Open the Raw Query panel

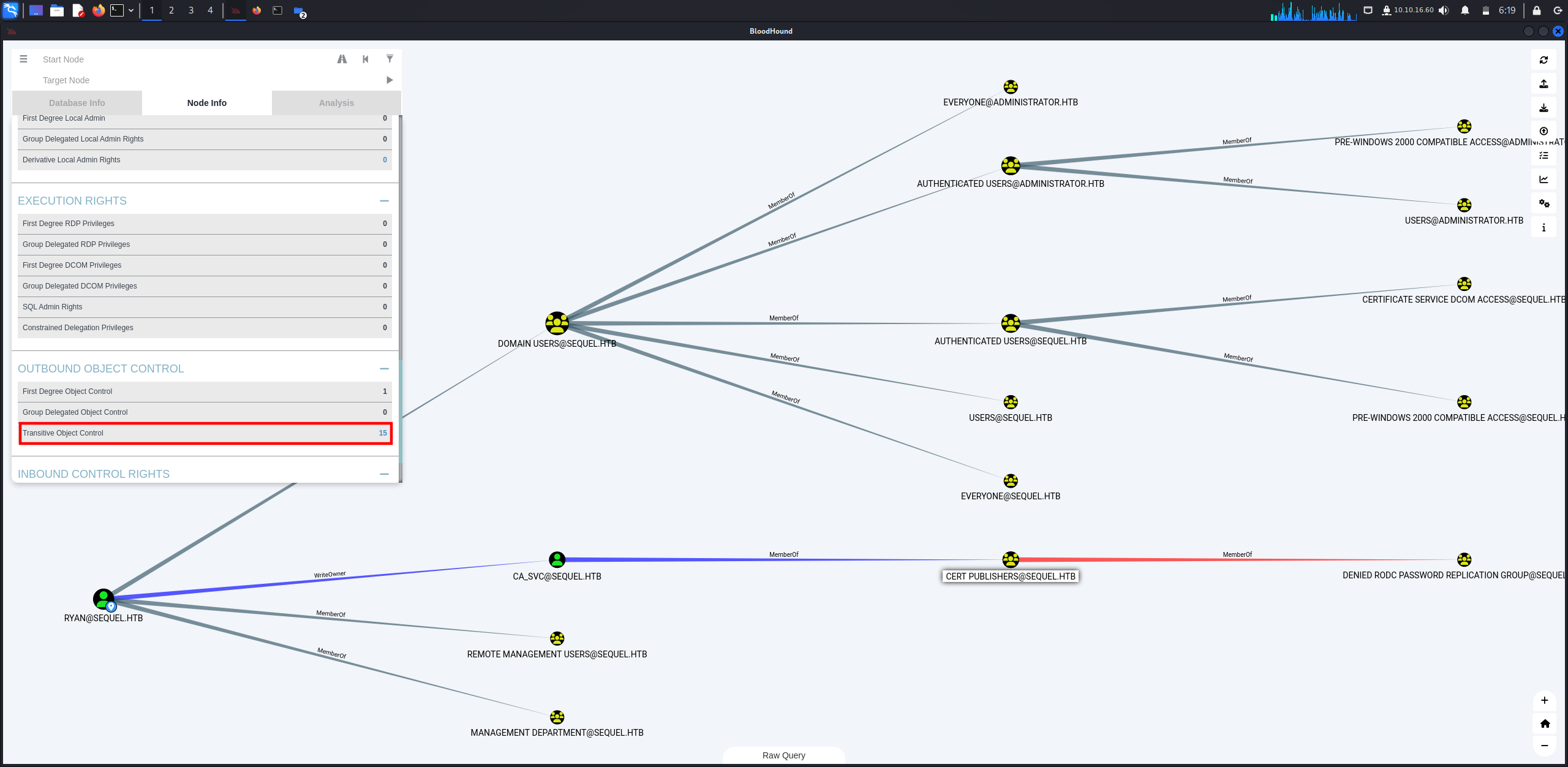[x=784, y=755]
